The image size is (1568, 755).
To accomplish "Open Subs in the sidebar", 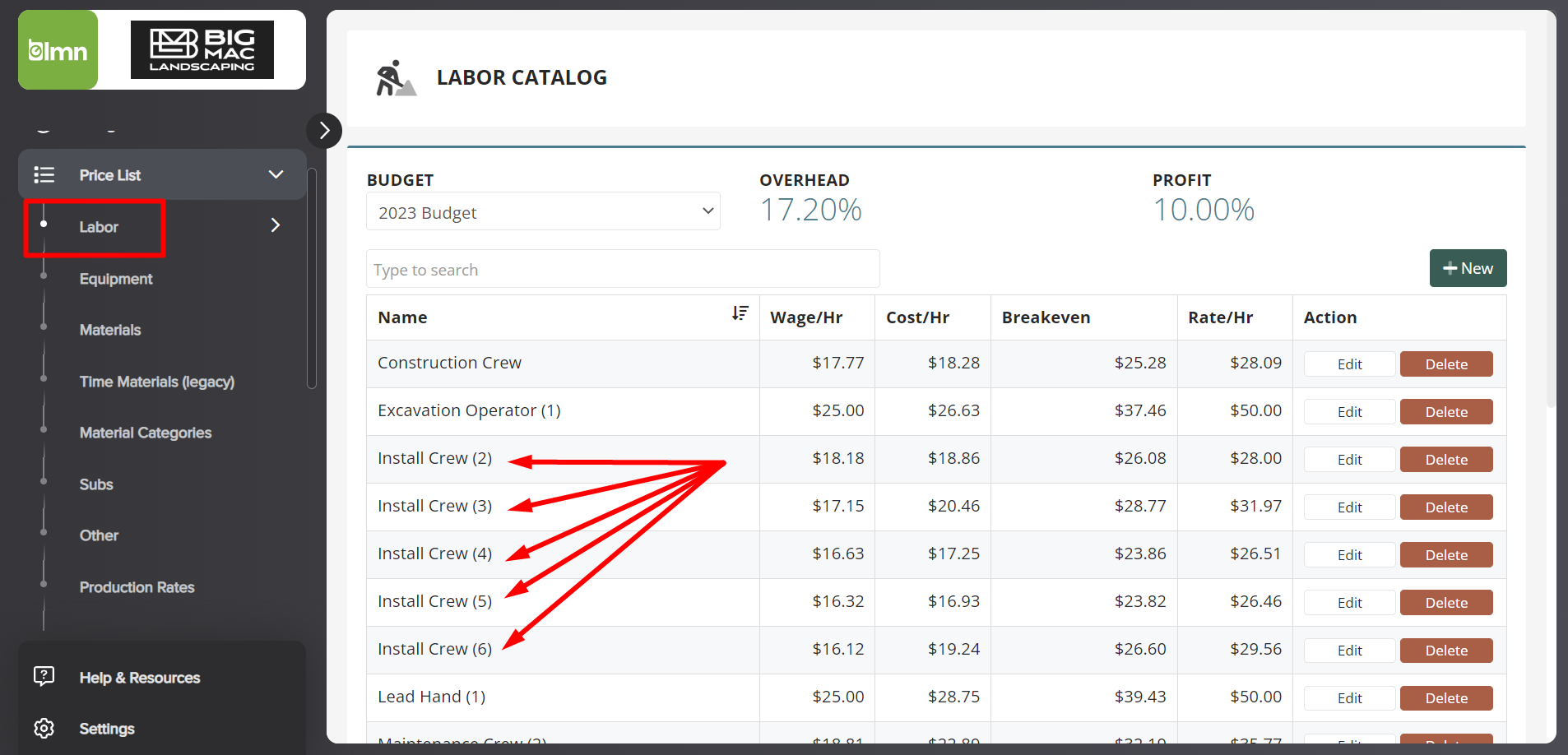I will pos(96,484).
